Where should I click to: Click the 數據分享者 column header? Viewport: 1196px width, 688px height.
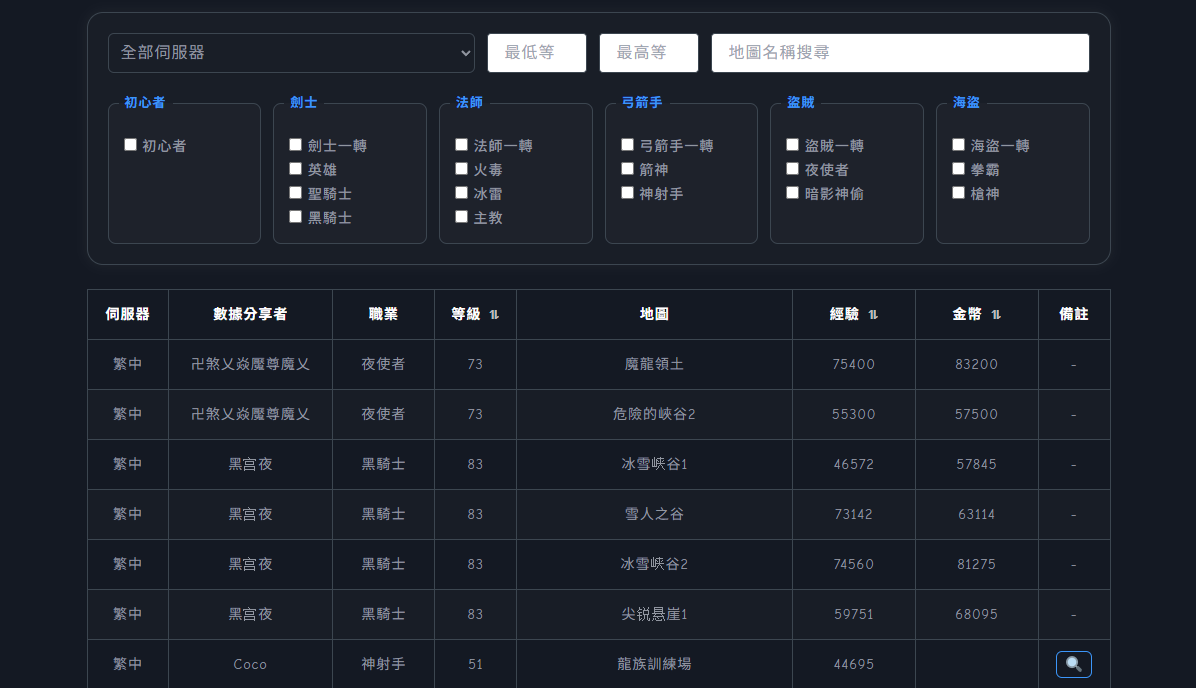tap(250, 314)
